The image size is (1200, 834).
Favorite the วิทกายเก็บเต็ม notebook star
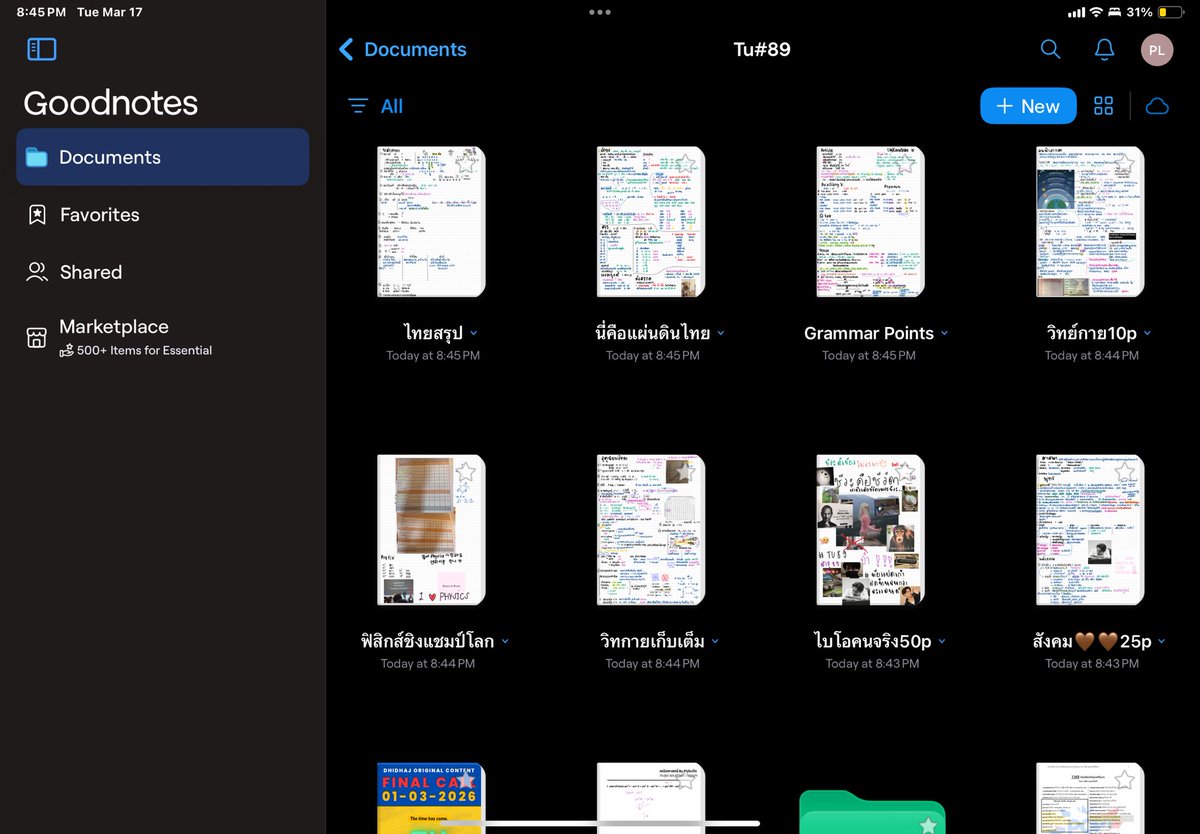tap(686, 472)
